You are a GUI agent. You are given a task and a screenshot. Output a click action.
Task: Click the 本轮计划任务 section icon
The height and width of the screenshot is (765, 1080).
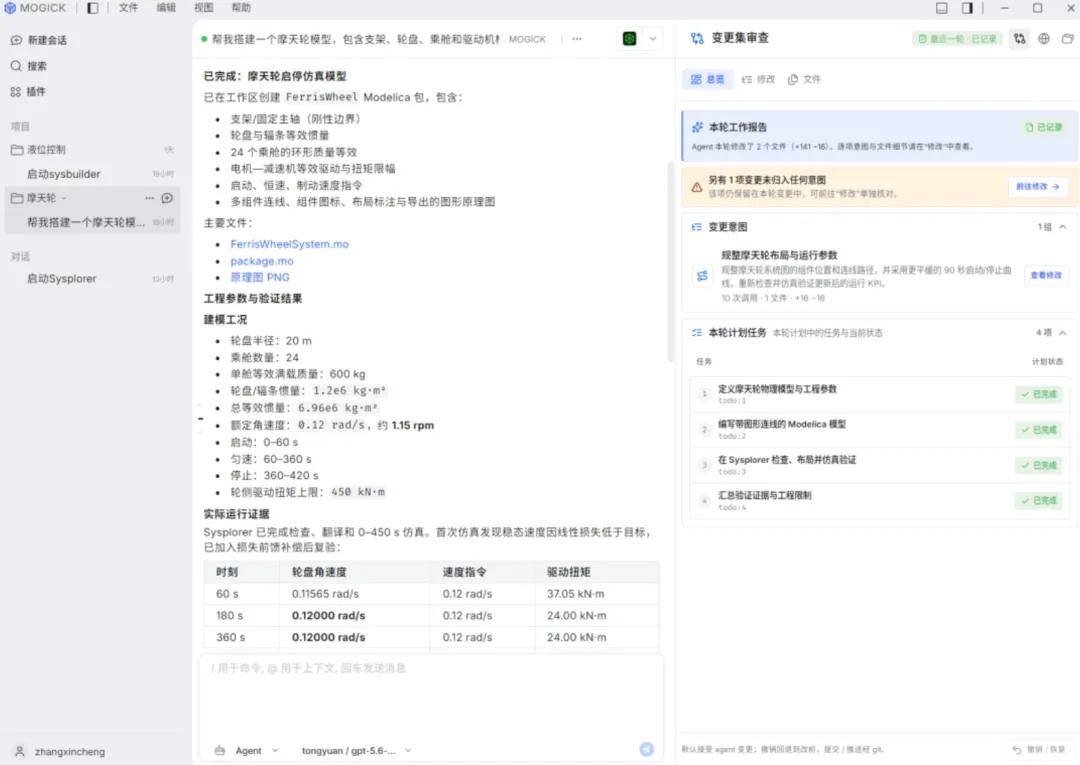pyautogui.click(x=696, y=333)
